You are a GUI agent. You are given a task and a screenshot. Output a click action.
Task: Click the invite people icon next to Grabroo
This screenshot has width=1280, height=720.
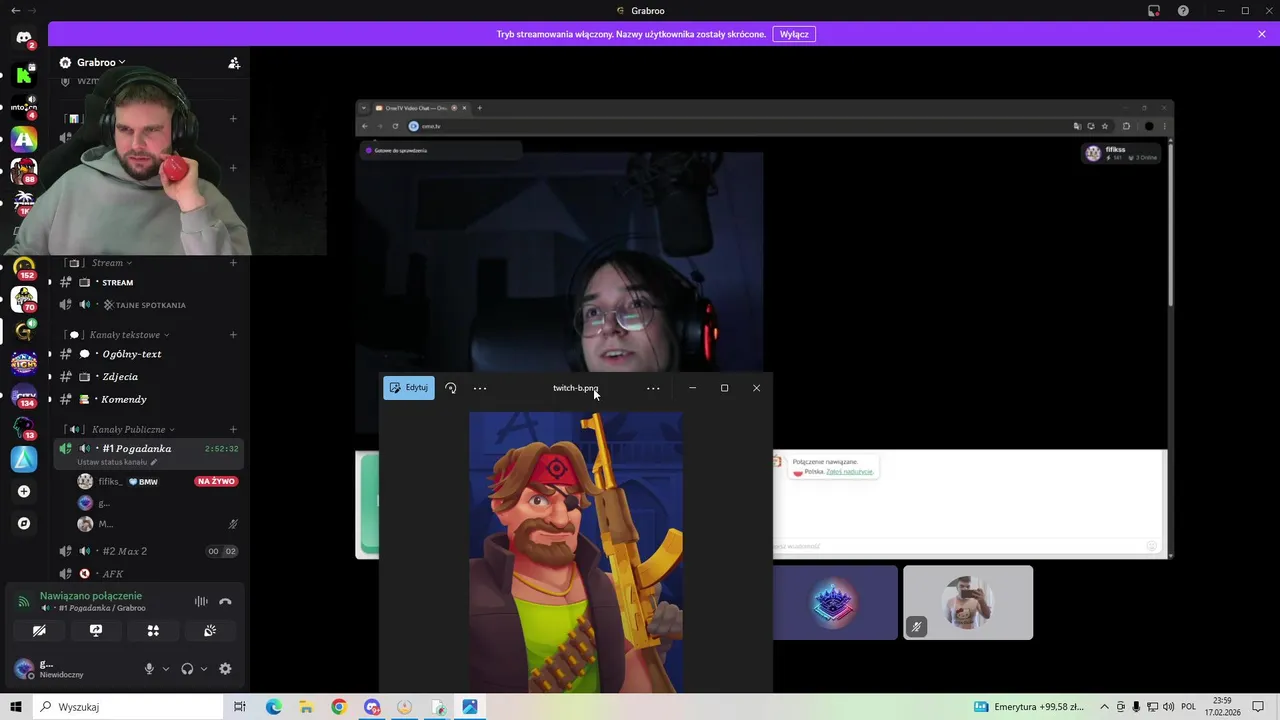click(x=234, y=62)
